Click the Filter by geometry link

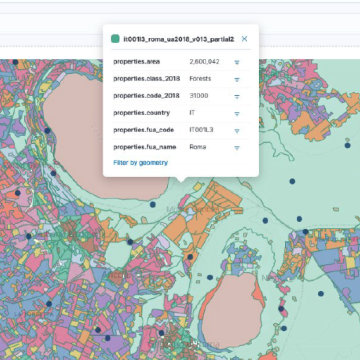140,163
